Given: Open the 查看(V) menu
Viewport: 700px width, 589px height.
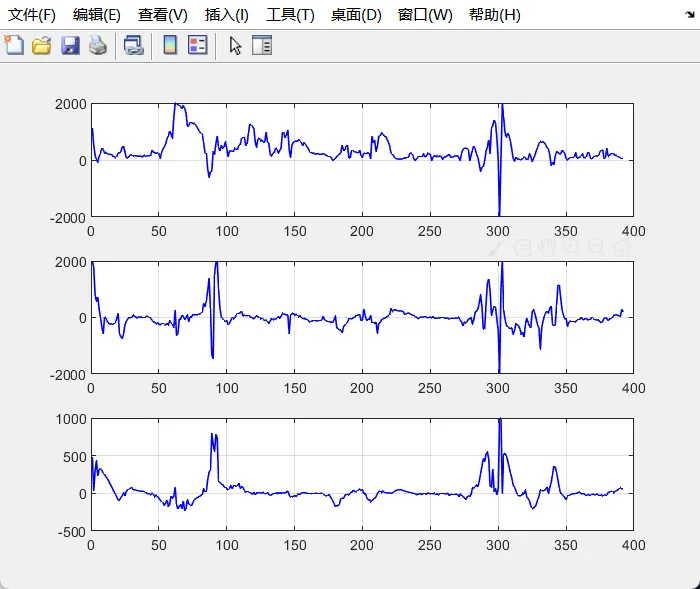Looking at the screenshot, I should pos(162,15).
